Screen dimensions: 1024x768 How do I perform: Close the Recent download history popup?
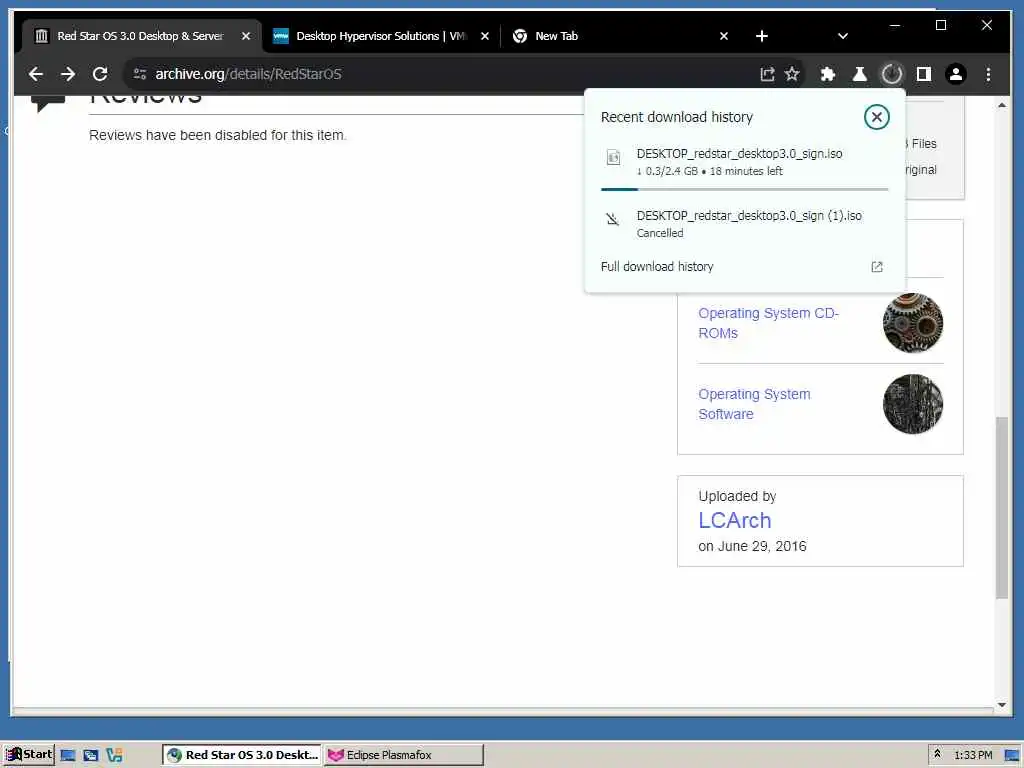click(x=876, y=117)
